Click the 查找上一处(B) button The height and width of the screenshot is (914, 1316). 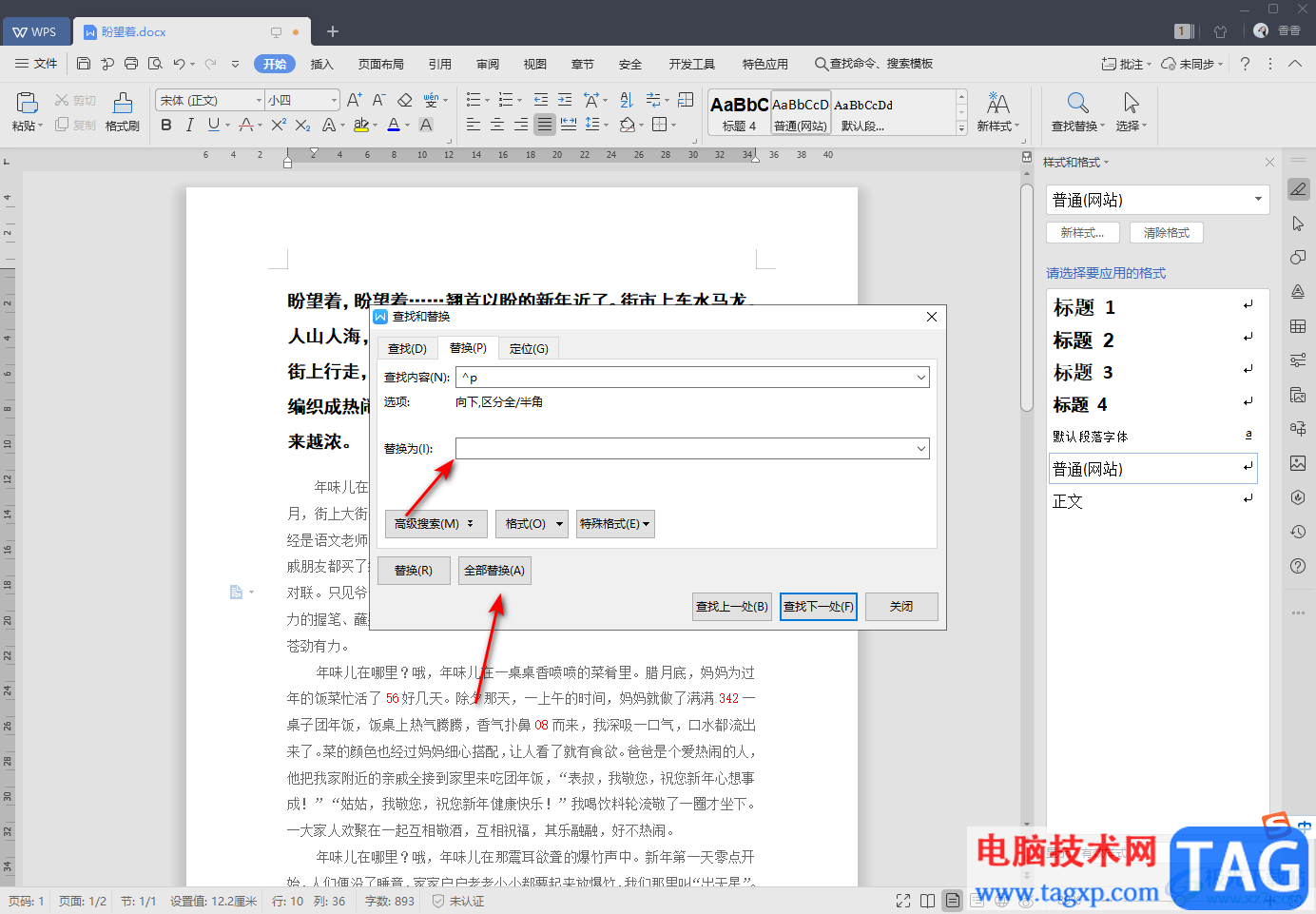point(732,607)
